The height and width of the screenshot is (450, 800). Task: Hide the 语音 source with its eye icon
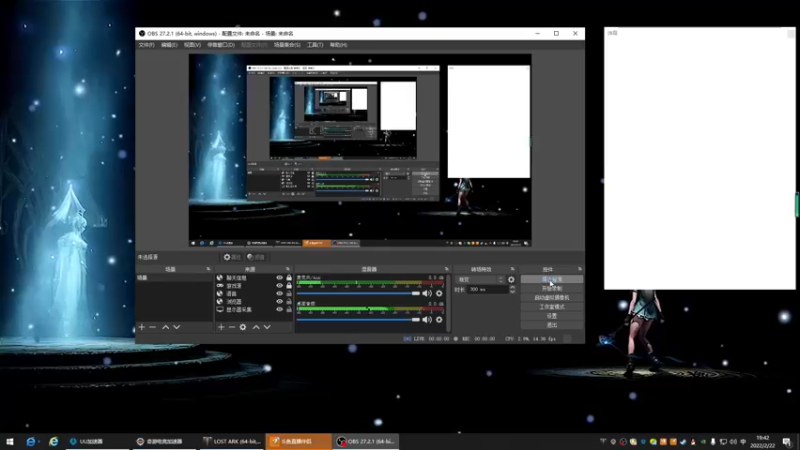[279, 293]
